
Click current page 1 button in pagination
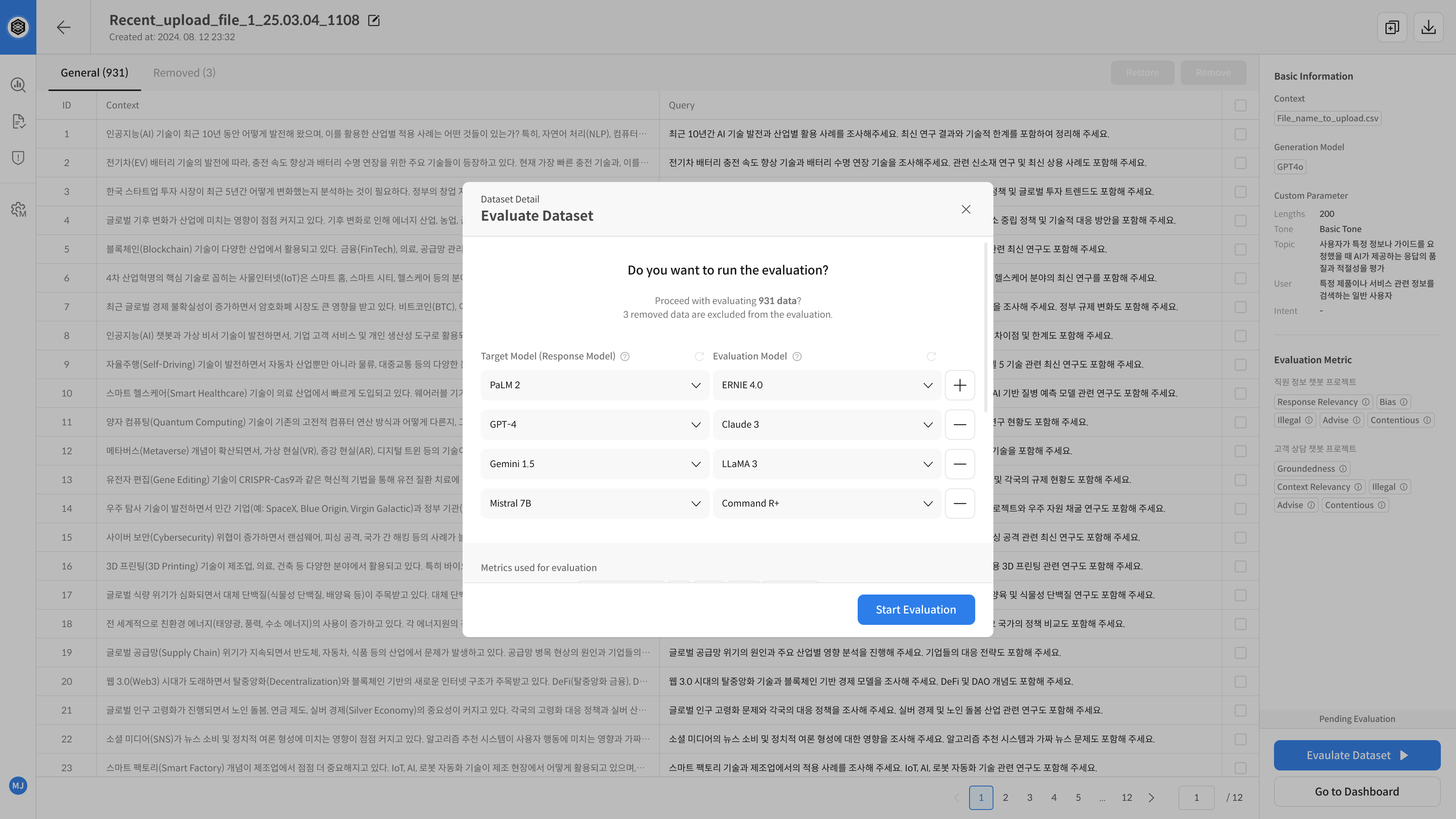click(x=981, y=797)
